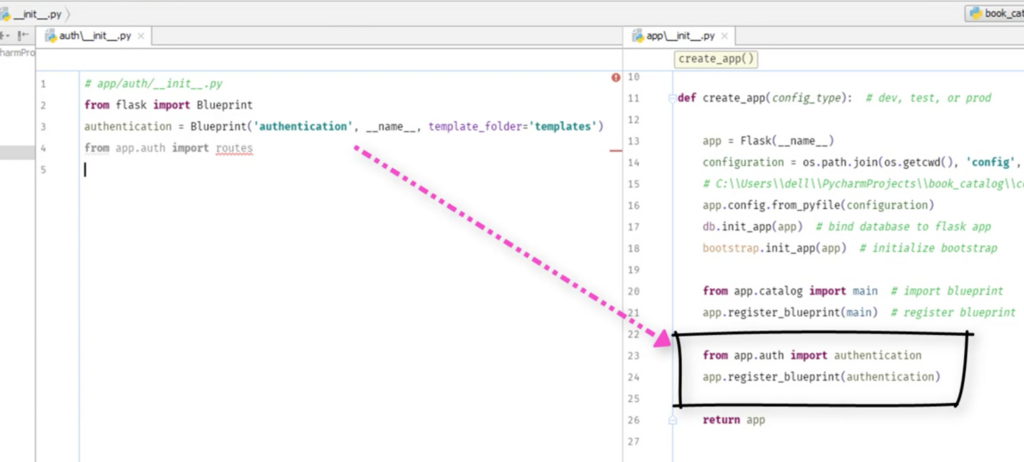
Task: Click the comment '# app/auth/__init__.py'
Action: (153, 84)
